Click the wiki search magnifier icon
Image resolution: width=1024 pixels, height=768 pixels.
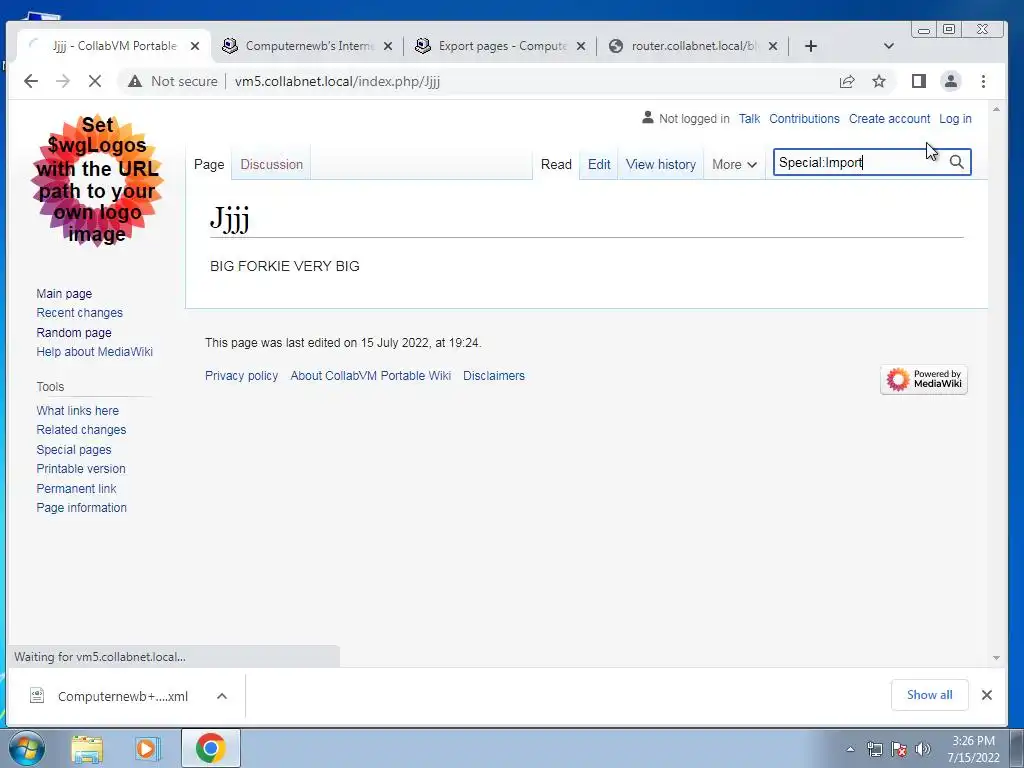pyautogui.click(x=956, y=162)
